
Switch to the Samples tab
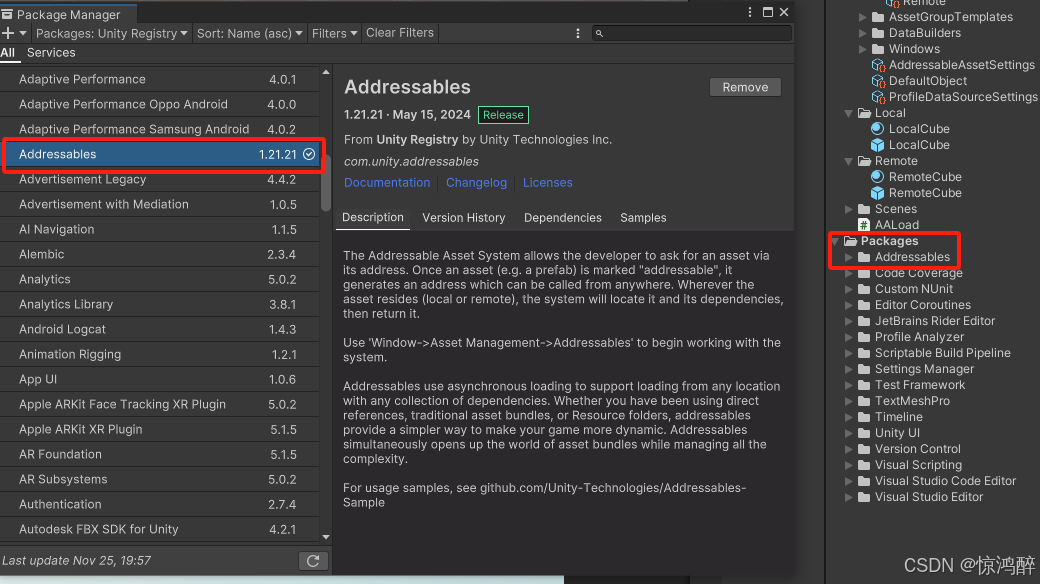[x=643, y=218]
